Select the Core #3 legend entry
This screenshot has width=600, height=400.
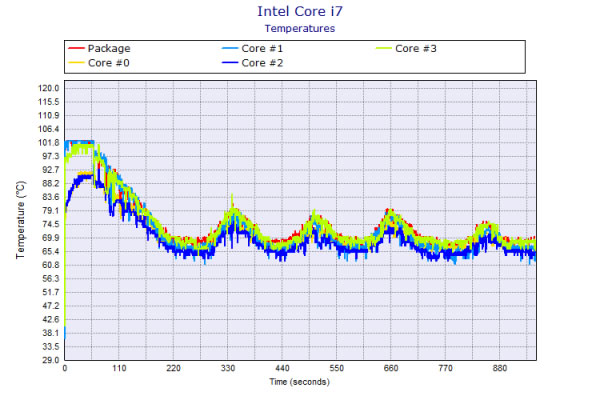click(406, 48)
